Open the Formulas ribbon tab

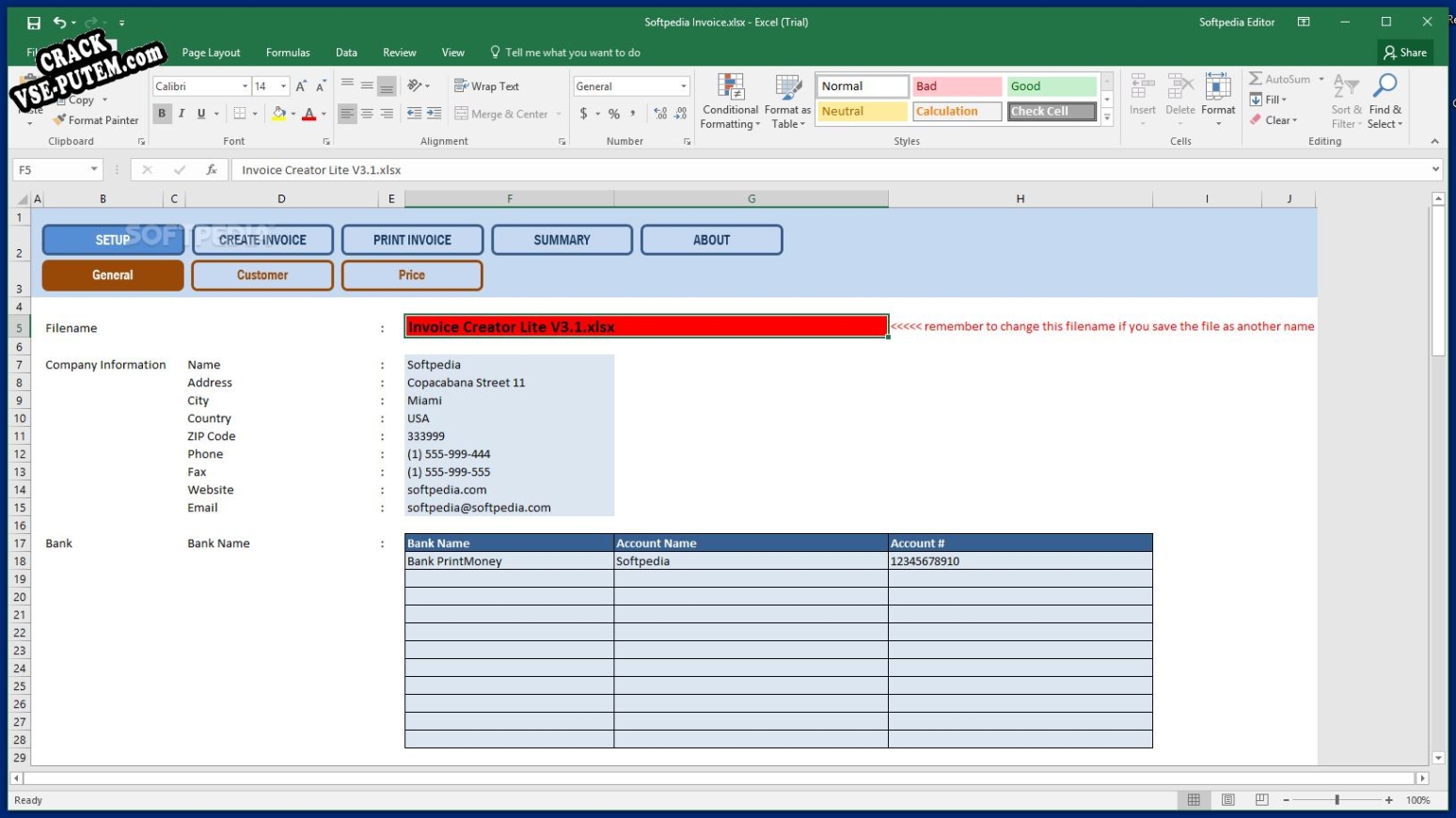click(x=288, y=53)
